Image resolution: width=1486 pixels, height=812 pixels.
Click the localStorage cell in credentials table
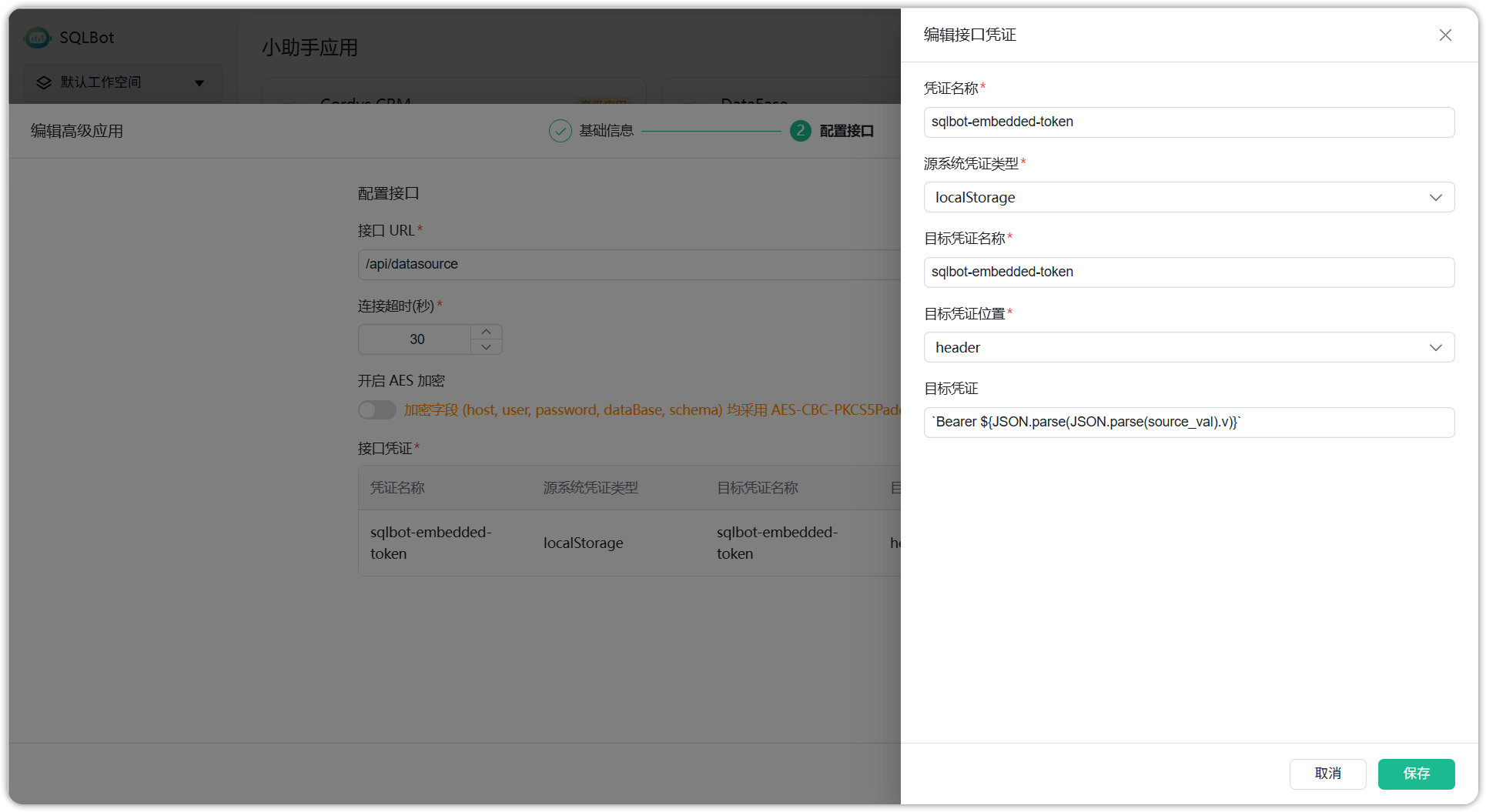583,543
